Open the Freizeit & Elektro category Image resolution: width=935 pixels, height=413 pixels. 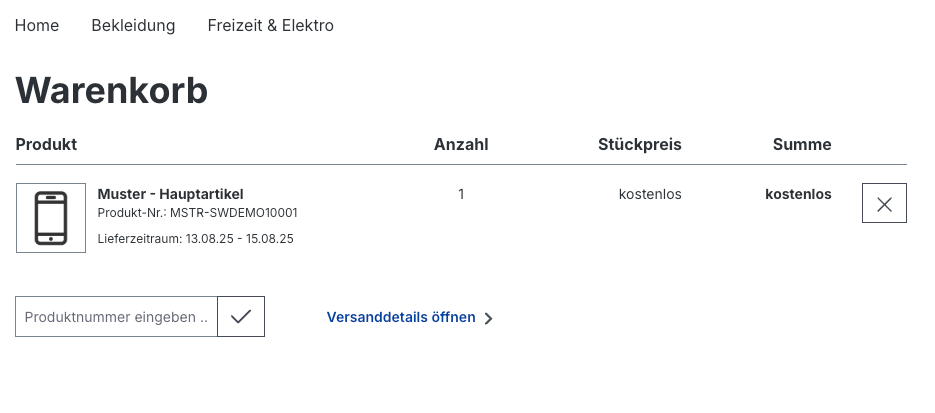271,26
